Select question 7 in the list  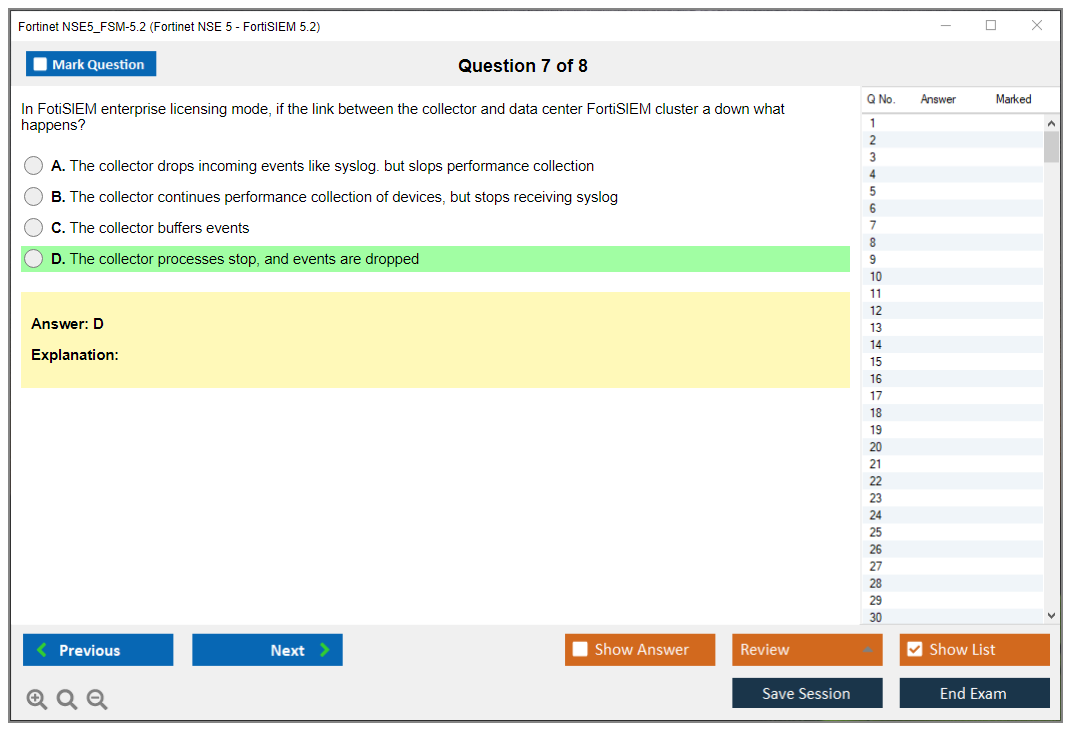[x=873, y=225]
